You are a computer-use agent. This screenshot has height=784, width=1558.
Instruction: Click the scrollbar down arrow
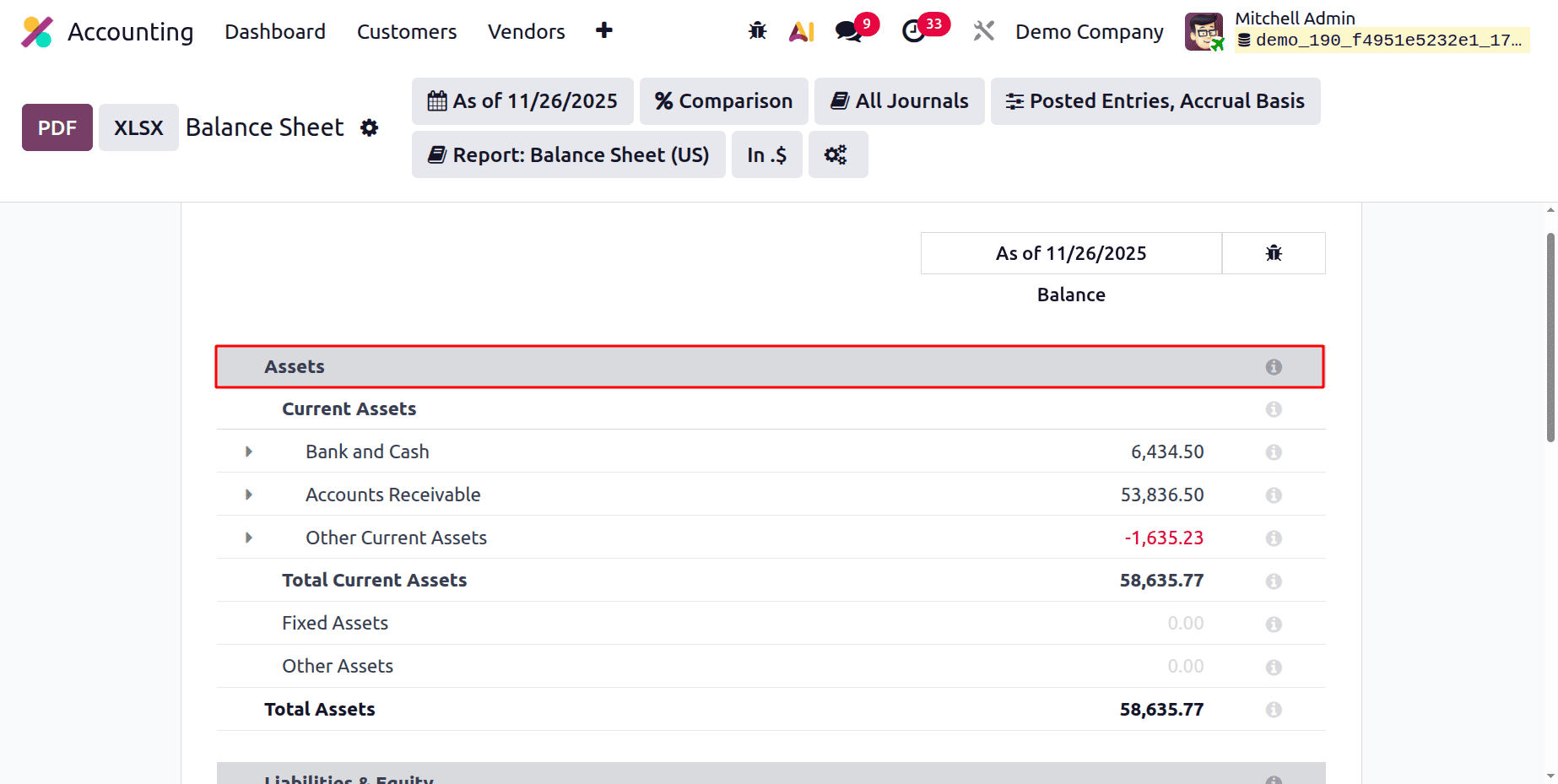[1551, 776]
